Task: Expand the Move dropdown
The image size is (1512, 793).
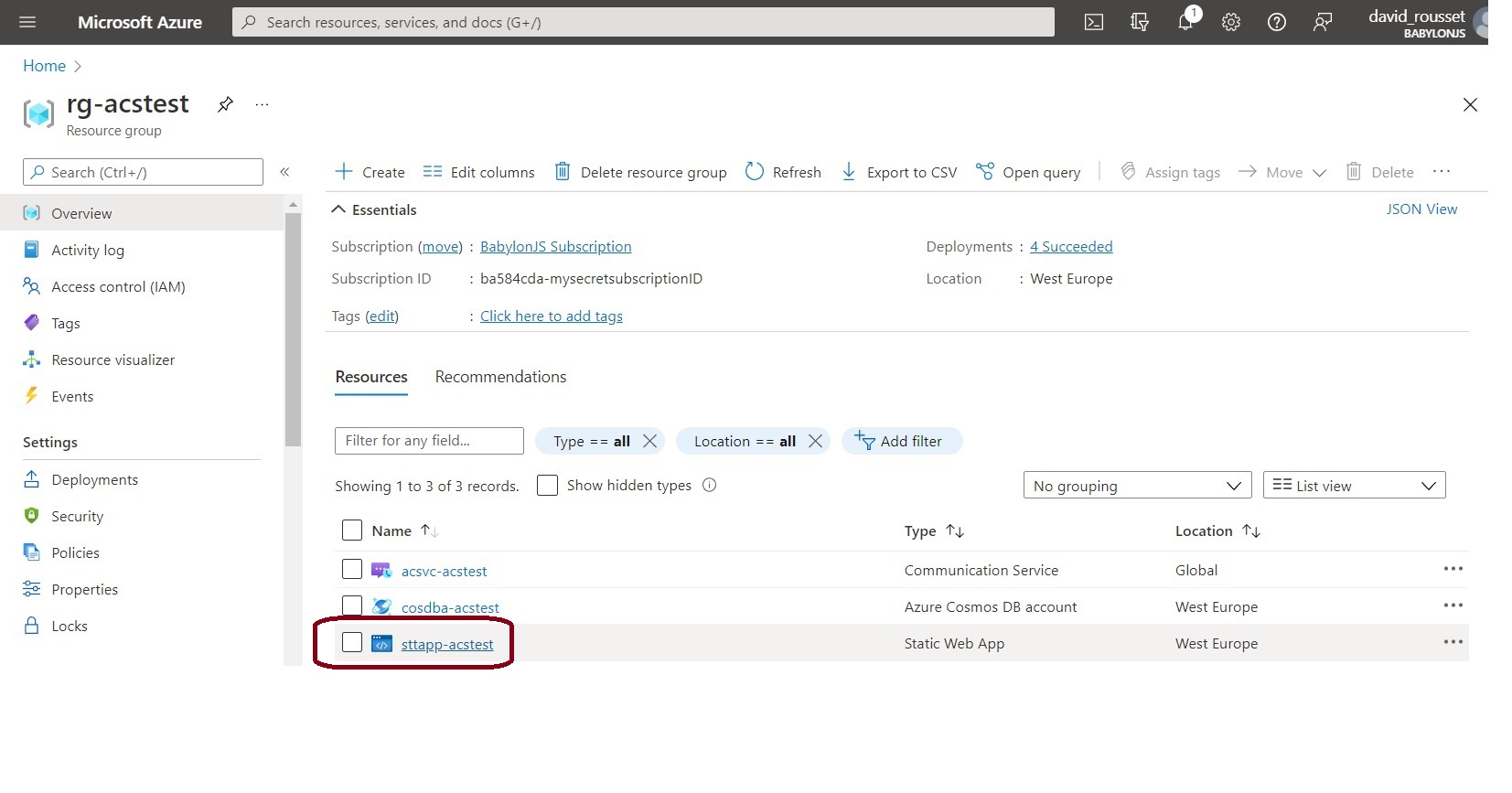Action: point(1281,172)
